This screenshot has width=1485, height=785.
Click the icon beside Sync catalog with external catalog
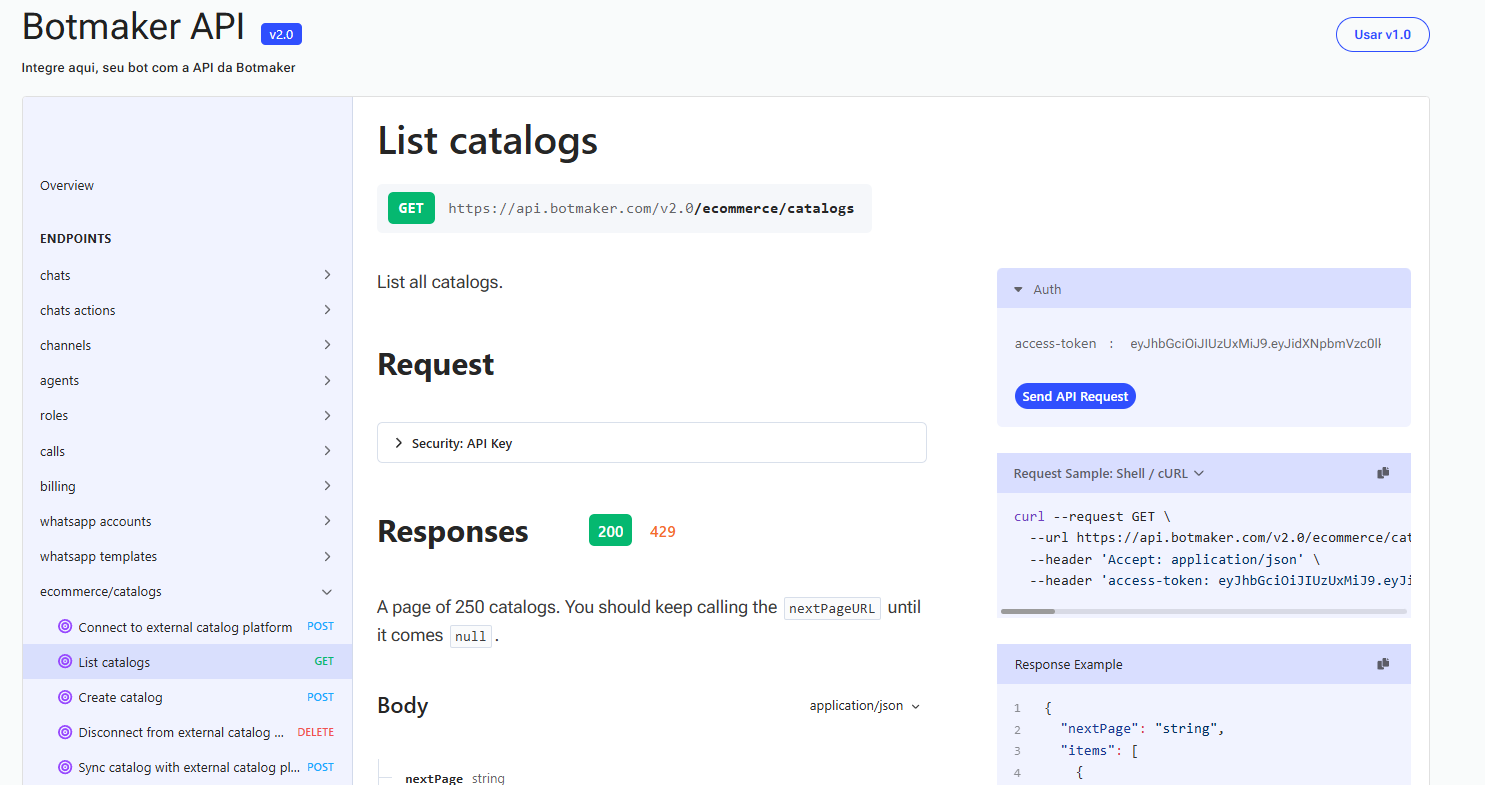[65, 767]
